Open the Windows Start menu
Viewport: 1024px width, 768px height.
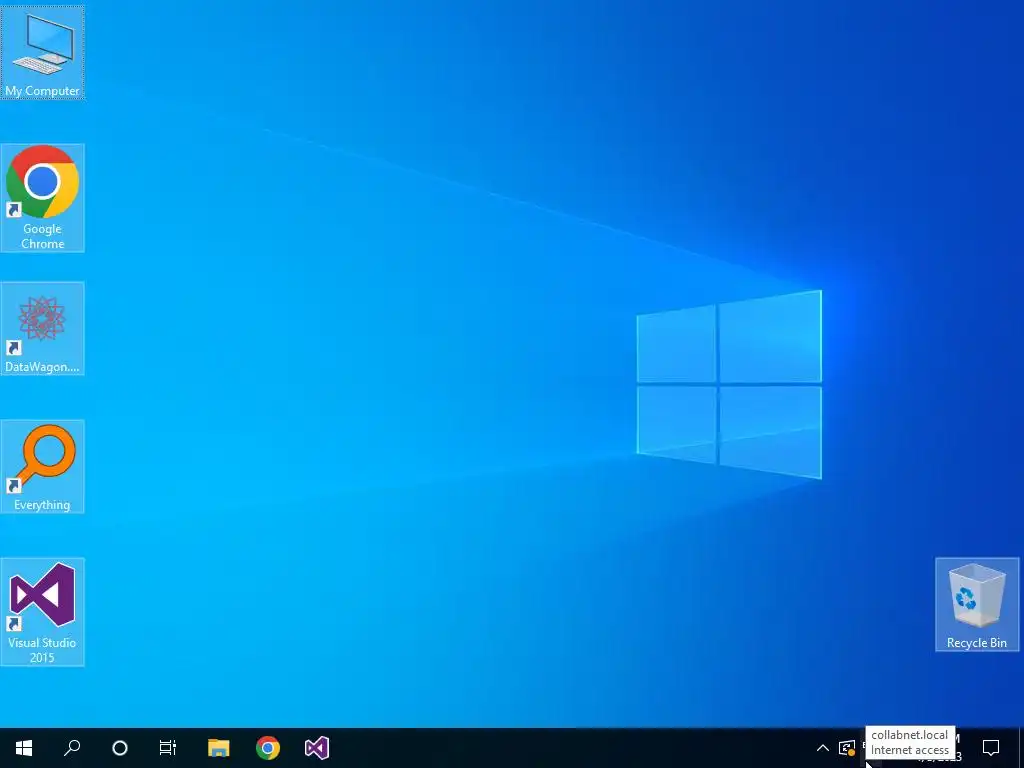pyautogui.click(x=24, y=748)
